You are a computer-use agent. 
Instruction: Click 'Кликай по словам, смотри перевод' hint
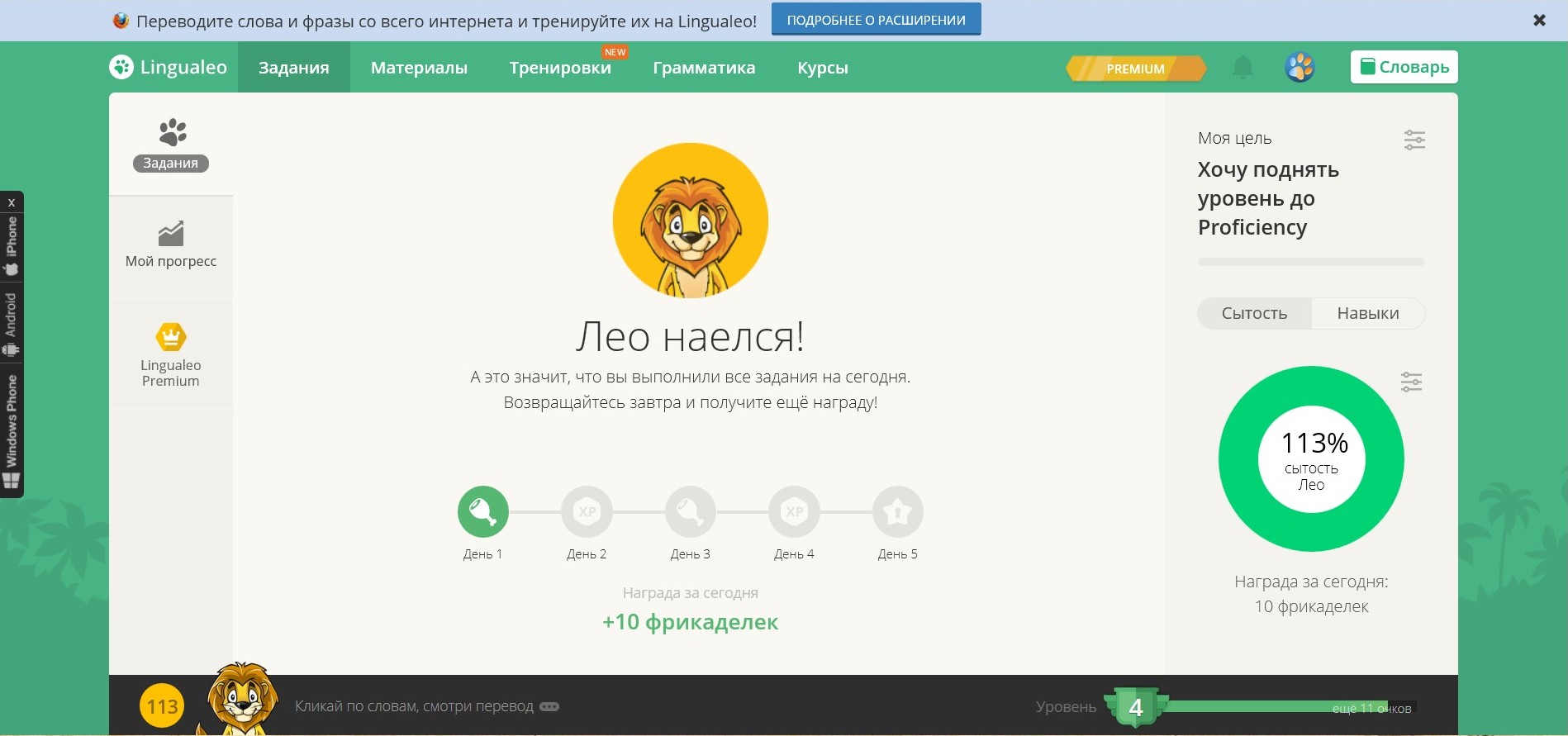click(414, 706)
